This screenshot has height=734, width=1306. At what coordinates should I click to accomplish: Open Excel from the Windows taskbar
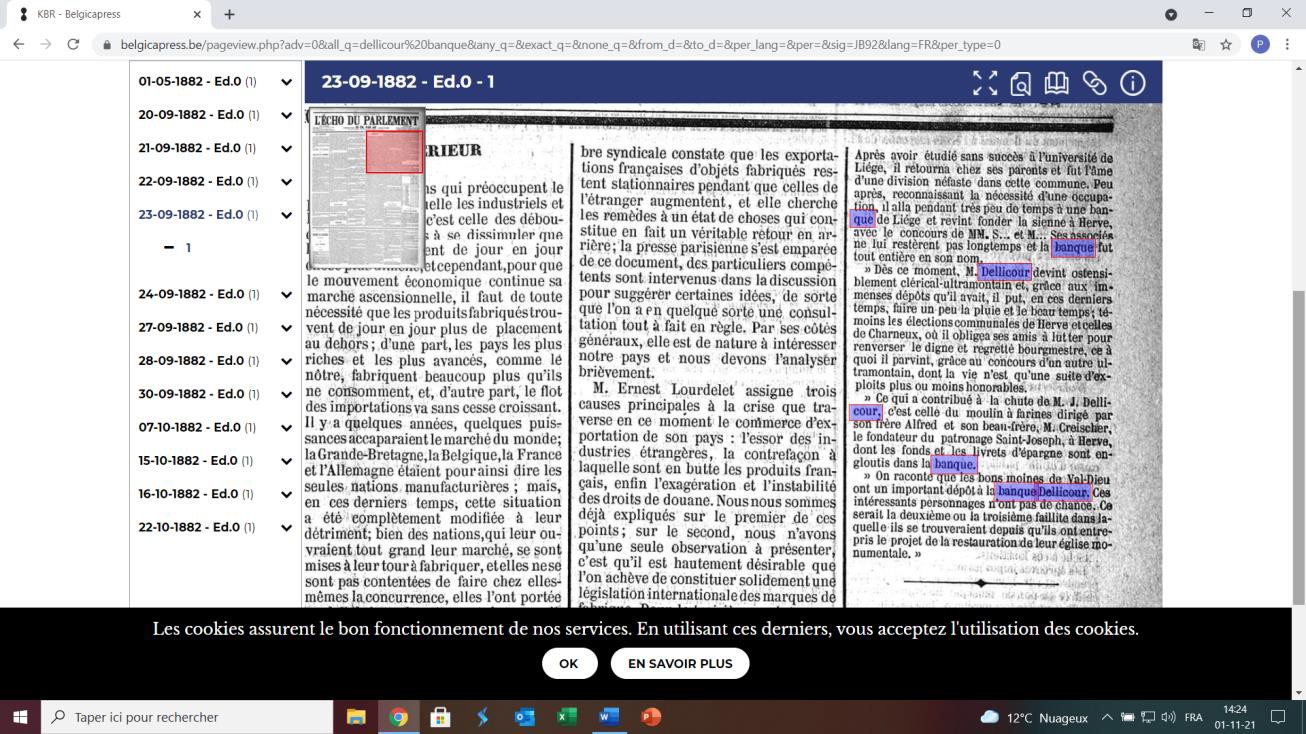click(567, 717)
